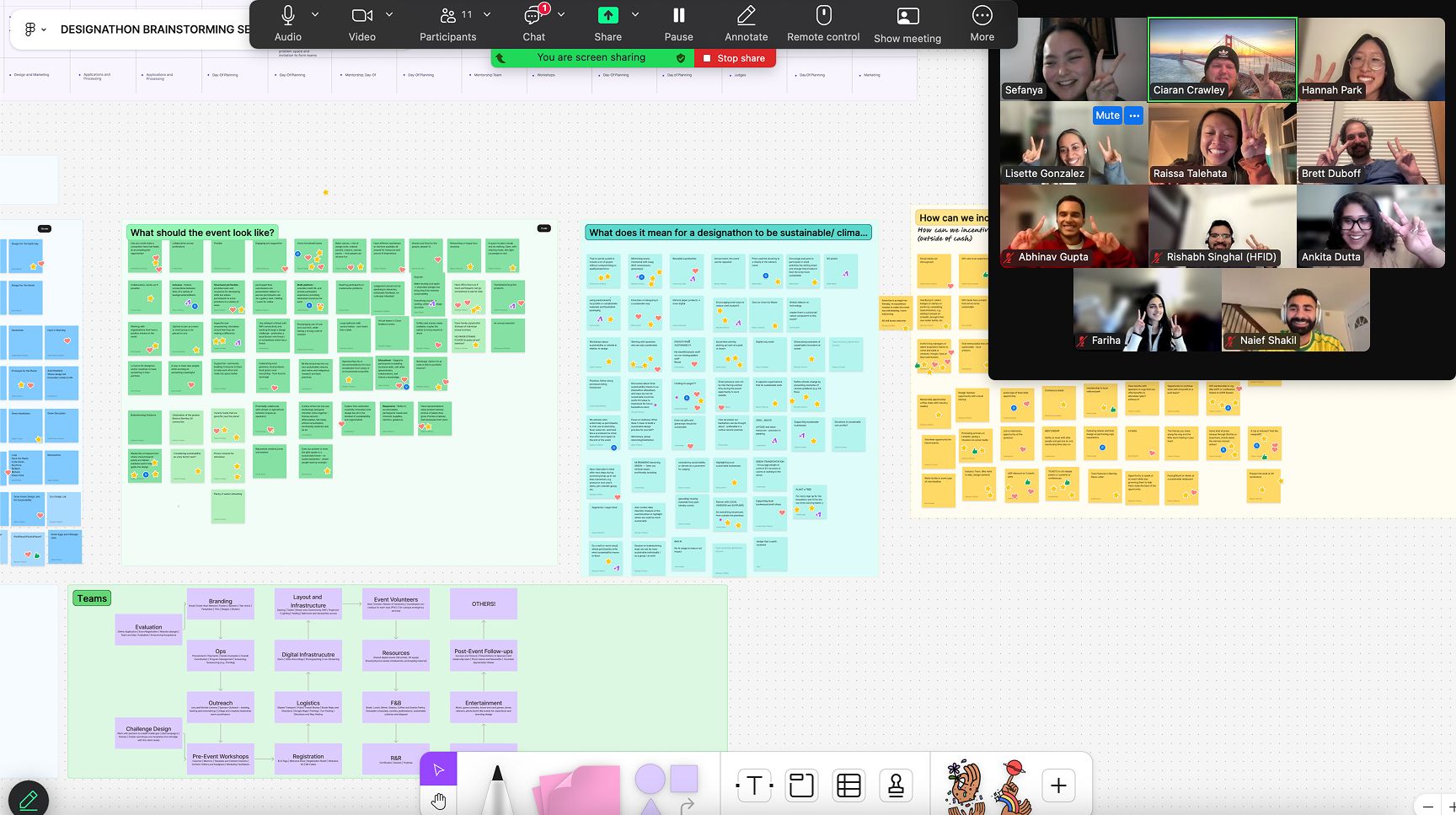Viewport: 1456px width, 815px height.
Task: Pick the marker pen tool
Action: [497, 788]
